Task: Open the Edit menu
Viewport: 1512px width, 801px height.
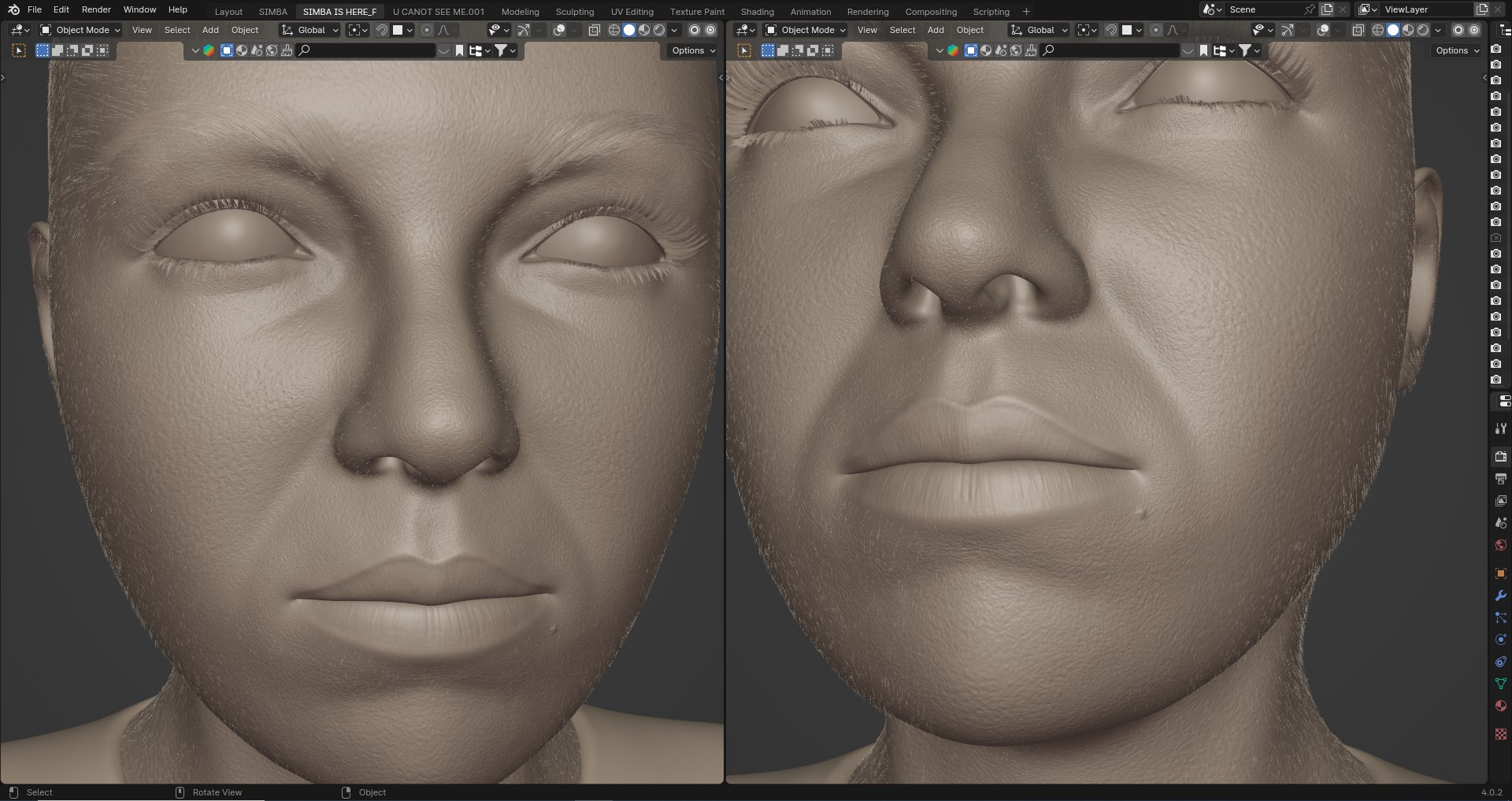Action: [61, 9]
